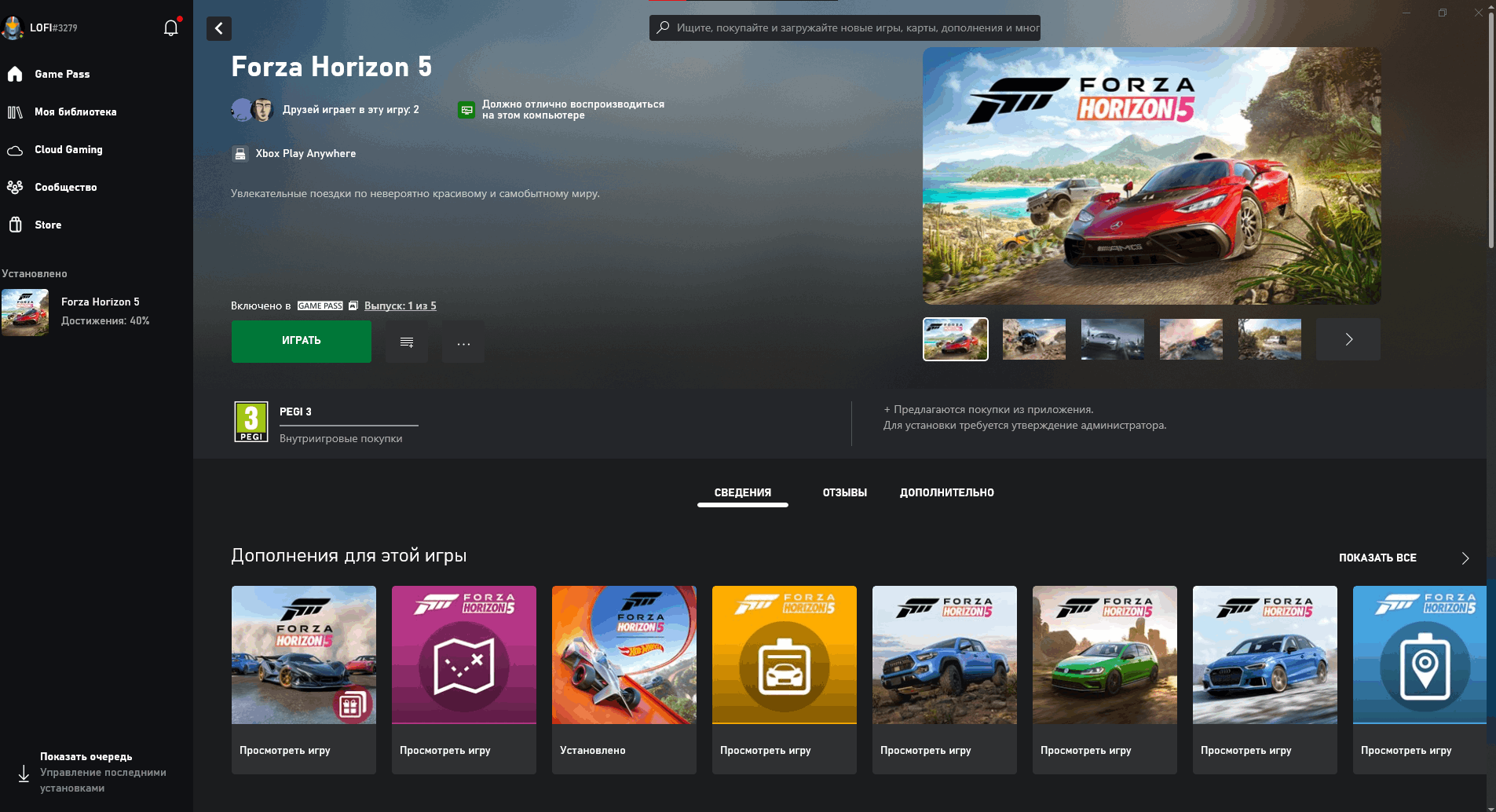This screenshot has height=812, width=1496.
Task: Switch to the ОТЗЫВЫ tab
Action: click(845, 492)
